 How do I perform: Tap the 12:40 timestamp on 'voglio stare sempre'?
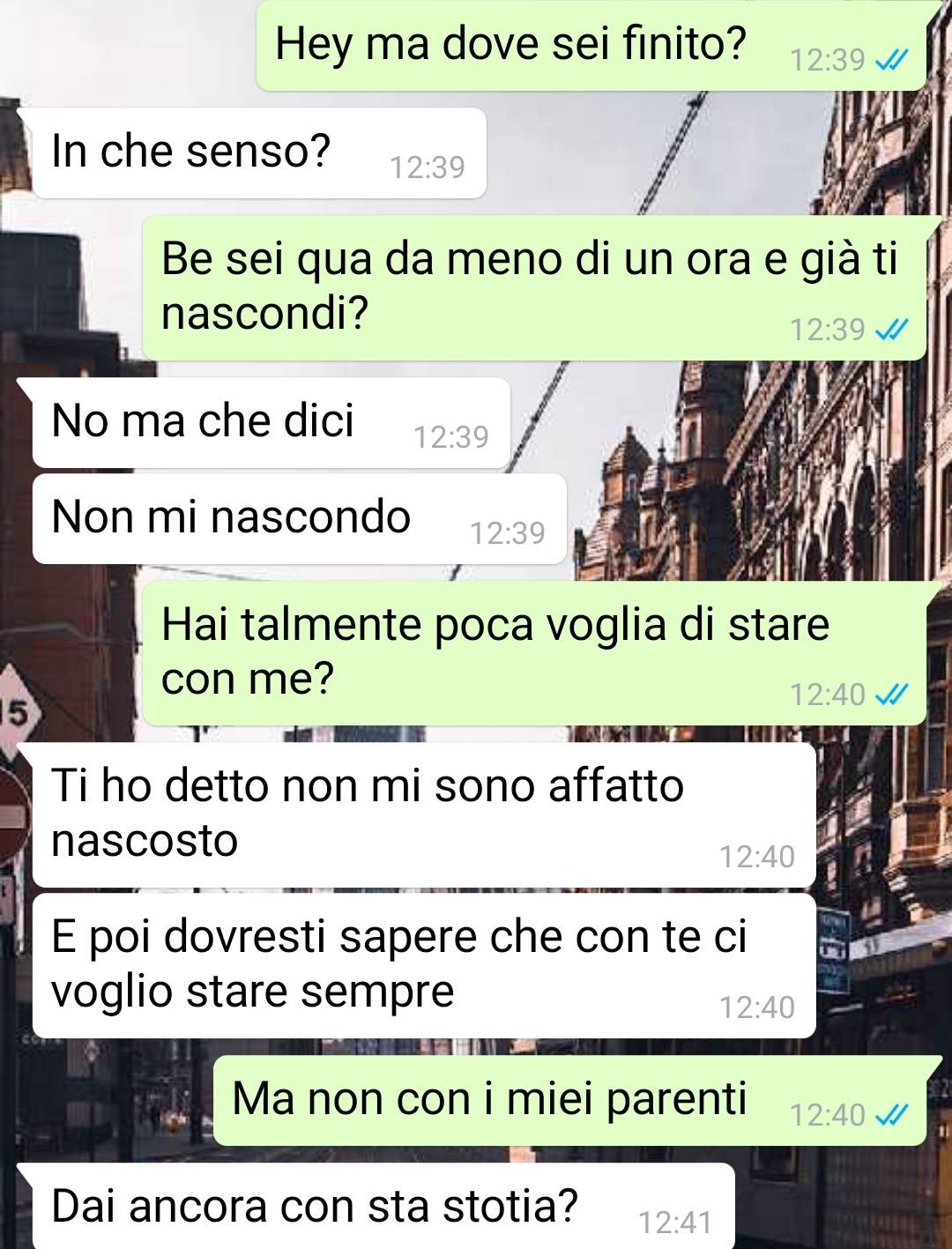tap(757, 1007)
